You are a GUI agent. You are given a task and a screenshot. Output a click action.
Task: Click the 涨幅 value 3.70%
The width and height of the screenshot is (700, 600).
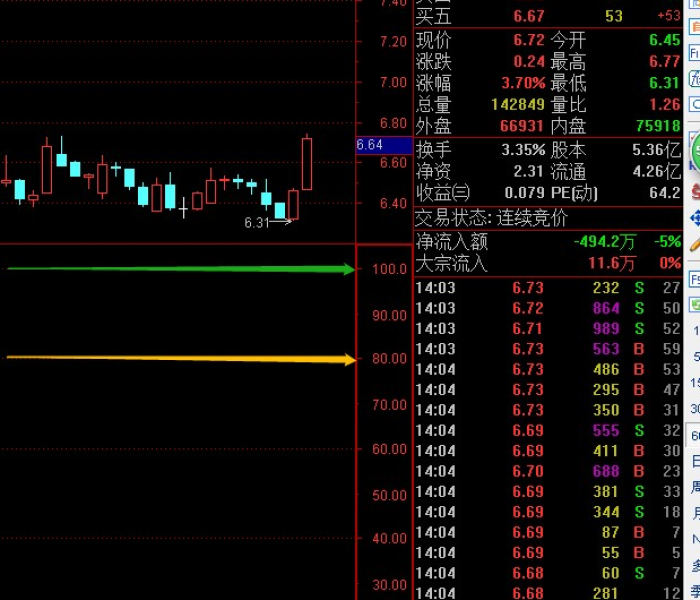523,83
